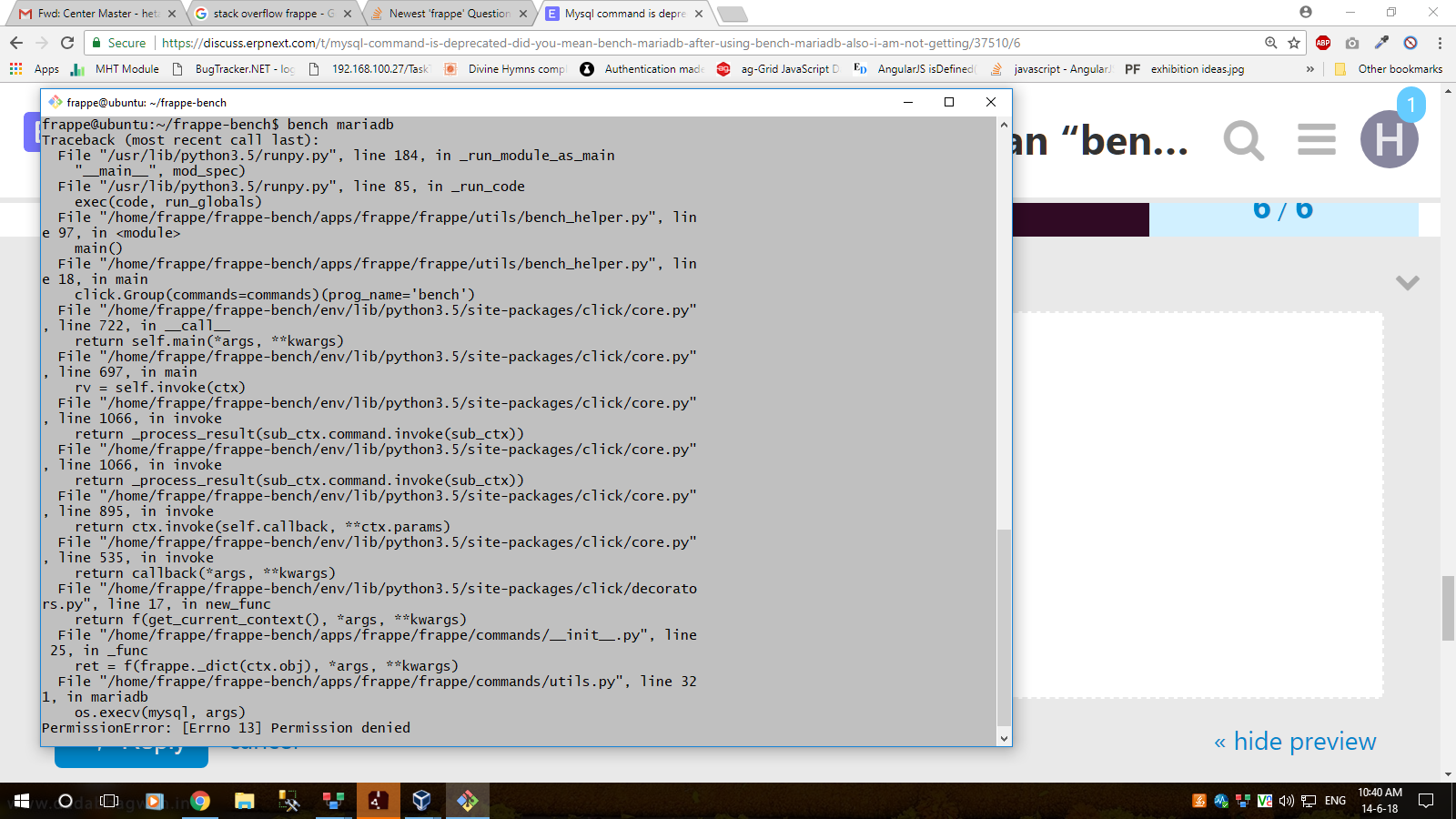Open a new browser tab
1456x819 pixels.
tap(732, 14)
